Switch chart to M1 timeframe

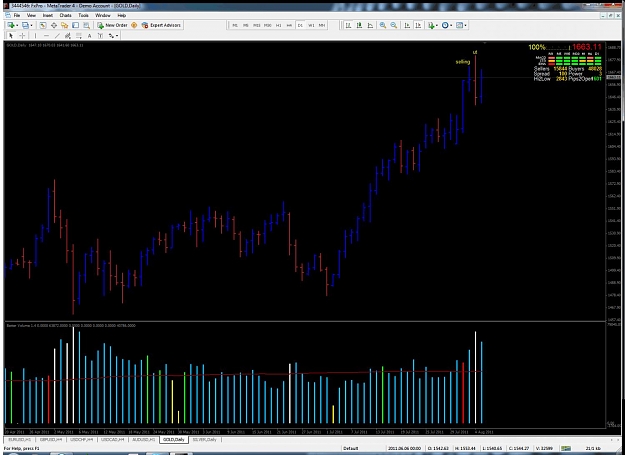pos(235,25)
